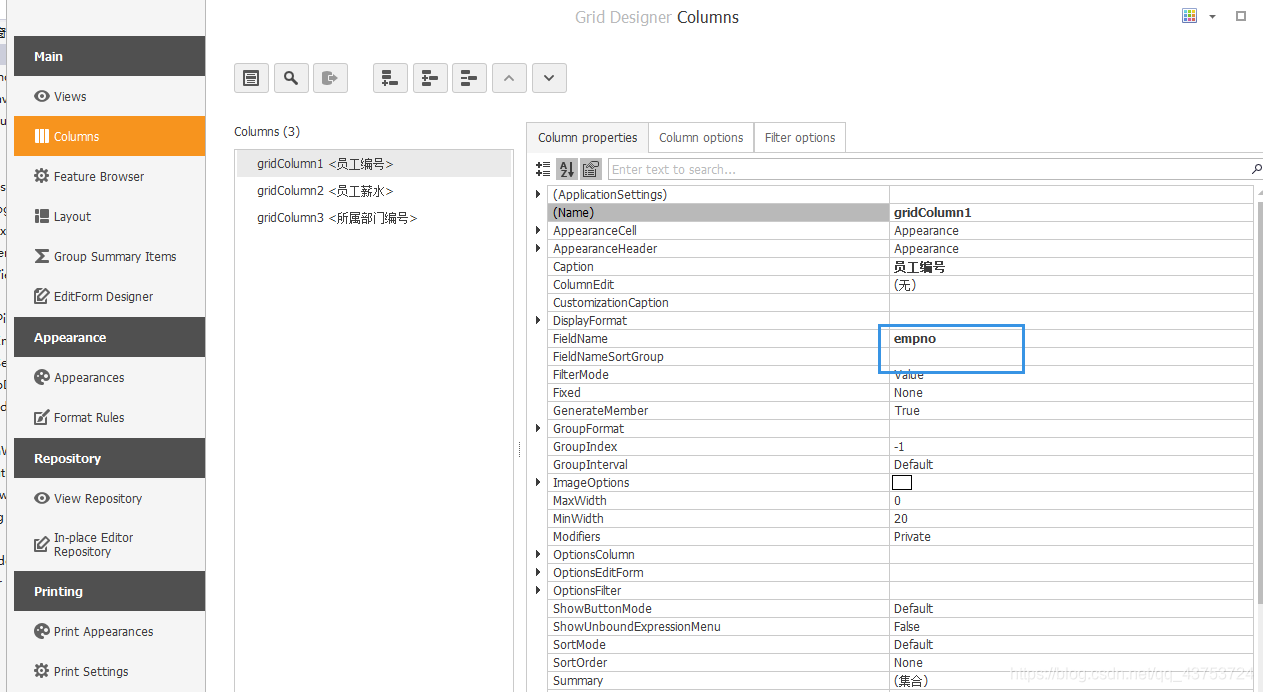Screen dimensions: 1263x692
Task: Click the column chooser toolbar icon
Action: pyautogui.click(x=251, y=78)
